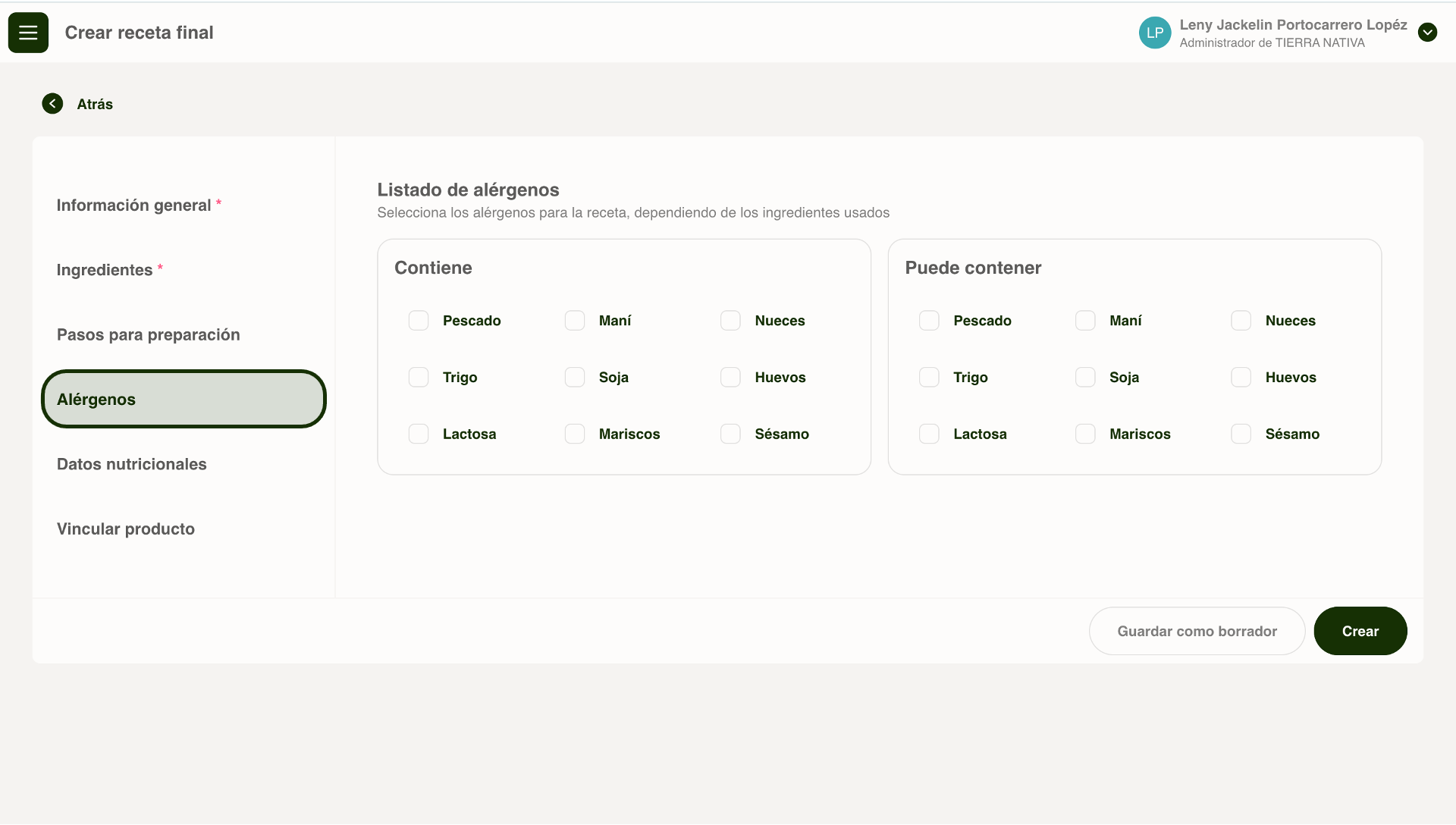This screenshot has height=825, width=1456.
Task: Enable Huevos in Contiene list
Action: (x=730, y=378)
